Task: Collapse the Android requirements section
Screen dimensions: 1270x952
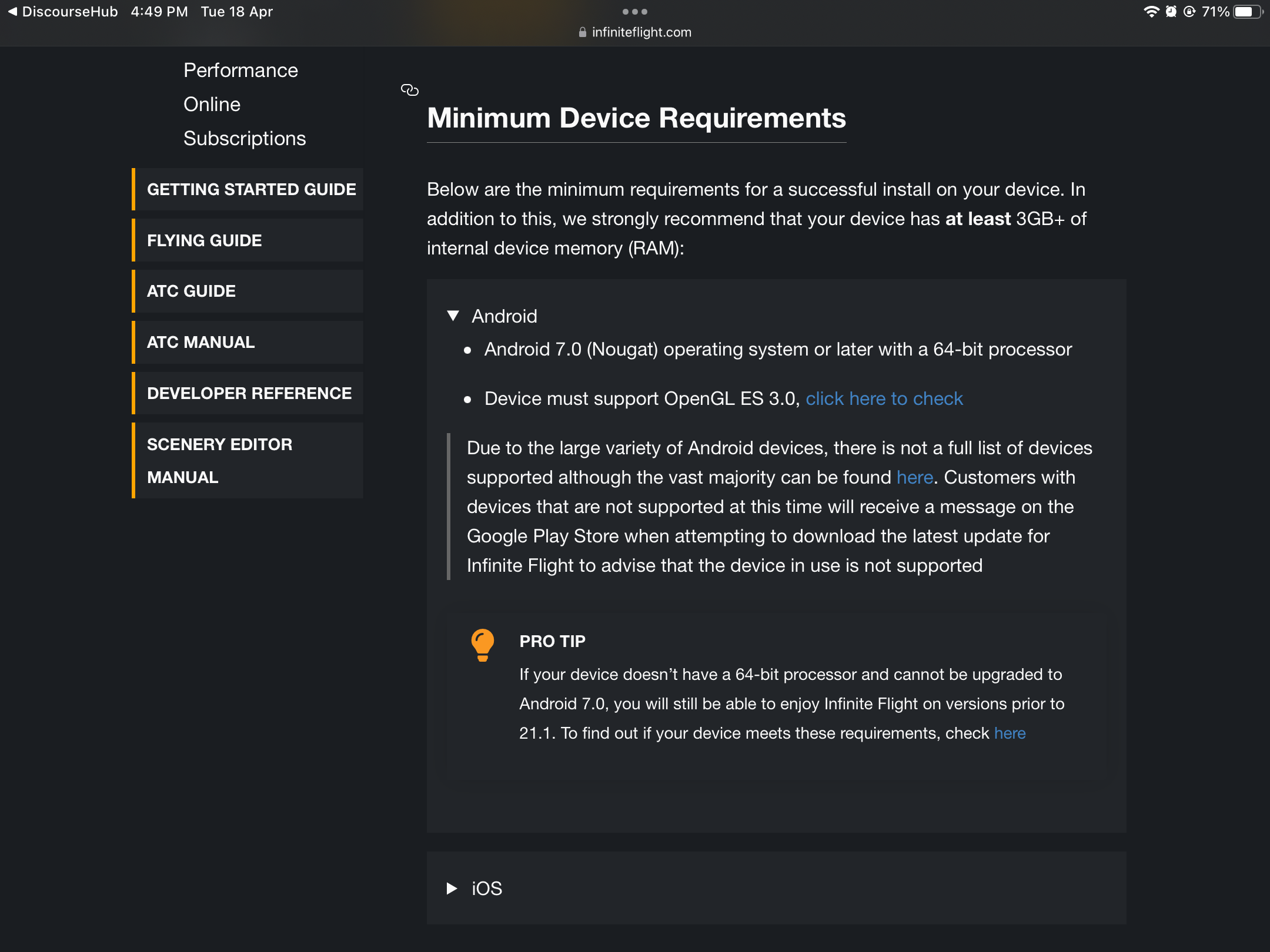Action: pyautogui.click(x=453, y=316)
